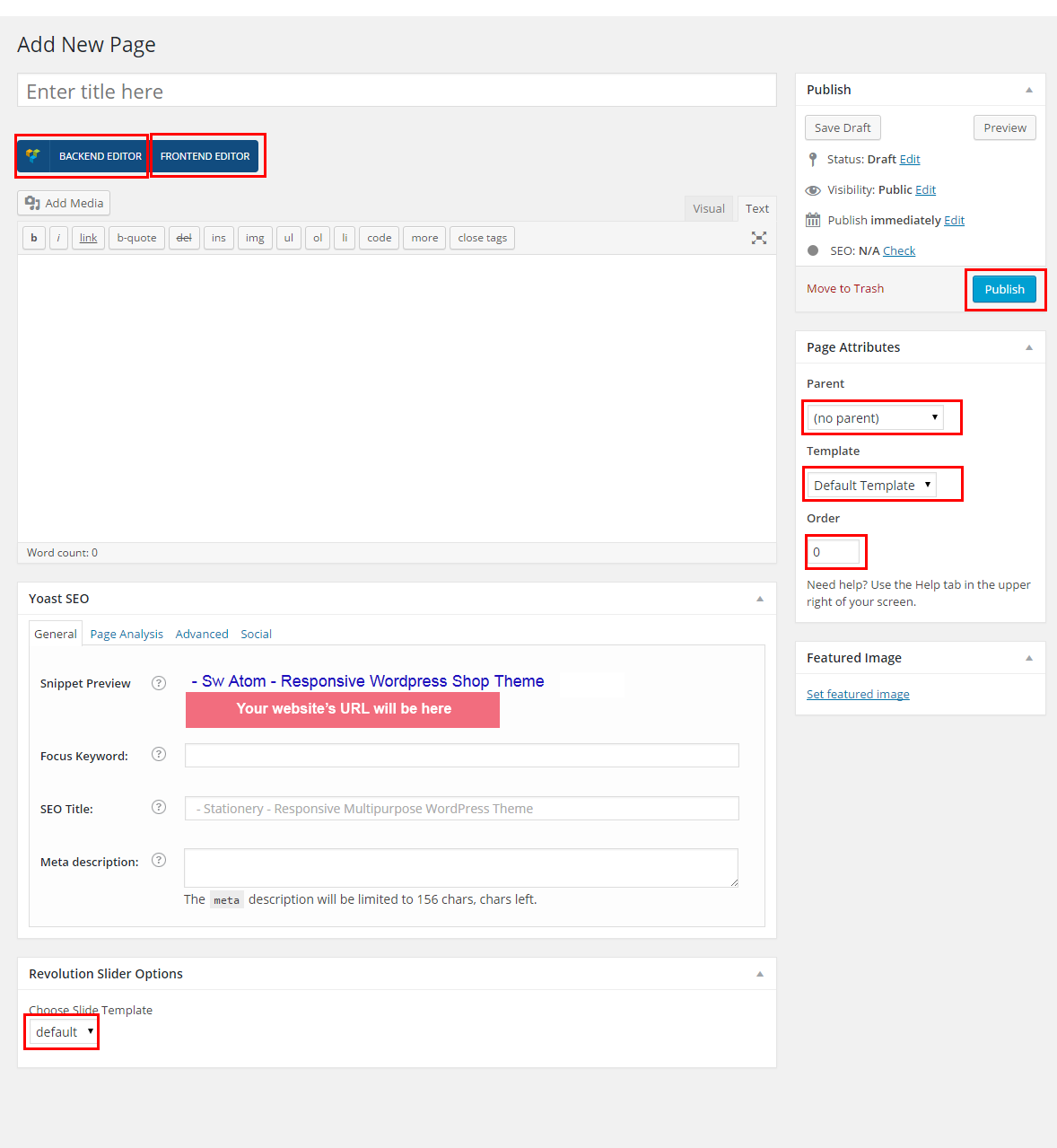The width and height of the screenshot is (1057, 1148).
Task: Click the Add Media button
Action: point(64,203)
